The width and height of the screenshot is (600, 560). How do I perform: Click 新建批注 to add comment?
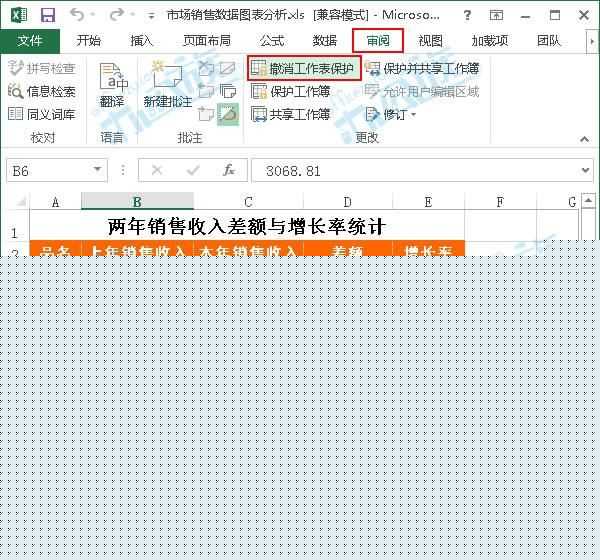pyautogui.click(x=168, y=85)
